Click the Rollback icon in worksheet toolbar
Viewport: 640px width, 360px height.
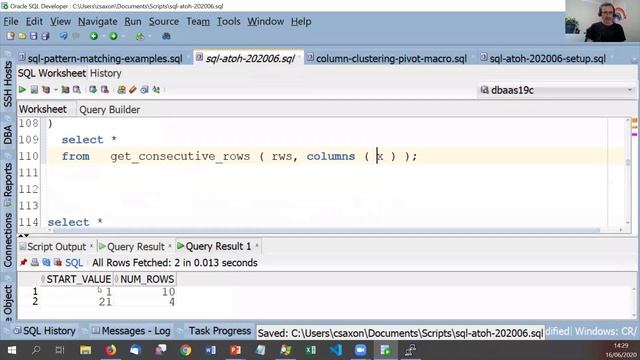[x=105, y=90]
